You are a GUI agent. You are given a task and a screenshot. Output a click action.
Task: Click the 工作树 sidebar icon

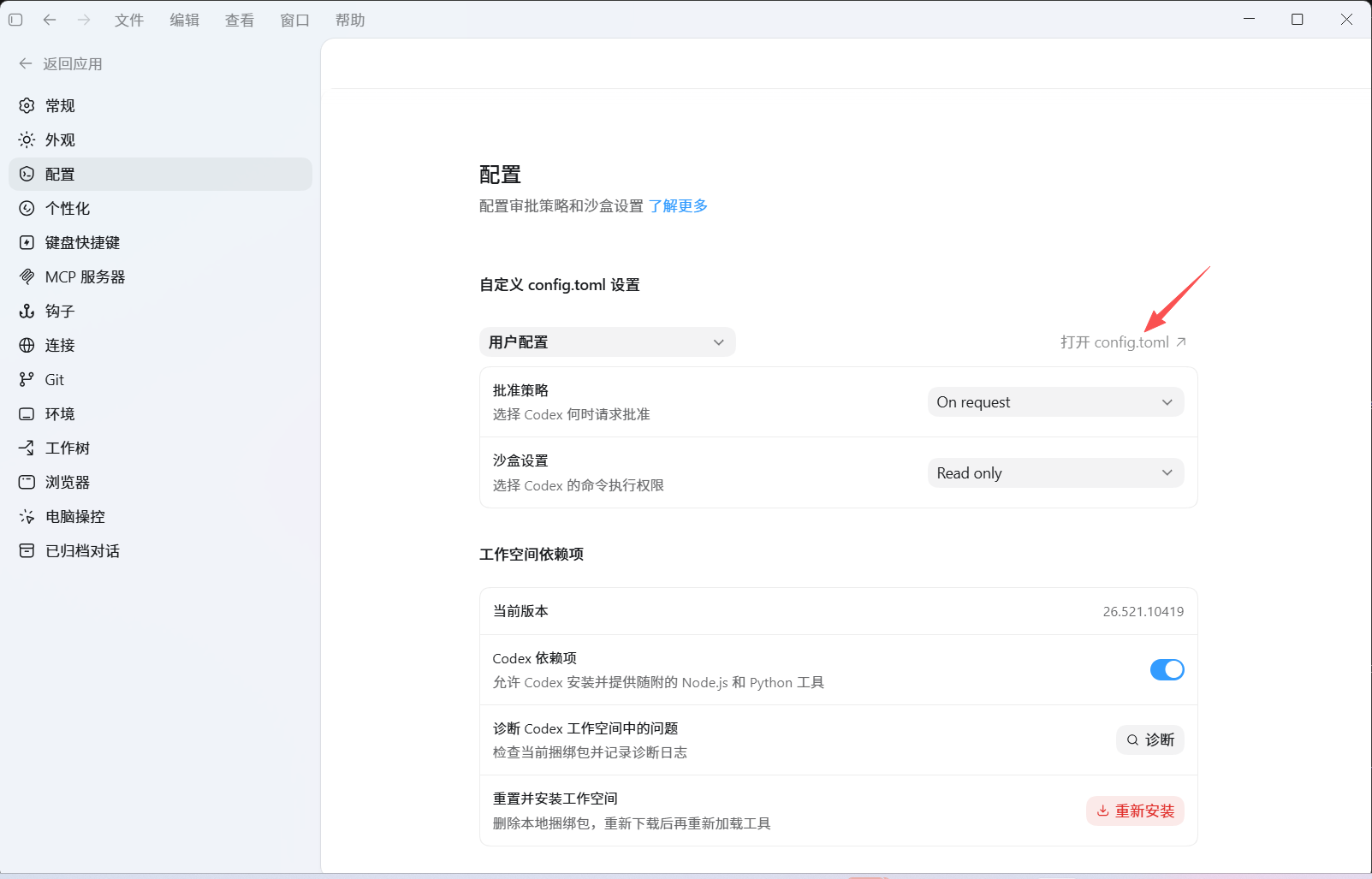(x=27, y=448)
